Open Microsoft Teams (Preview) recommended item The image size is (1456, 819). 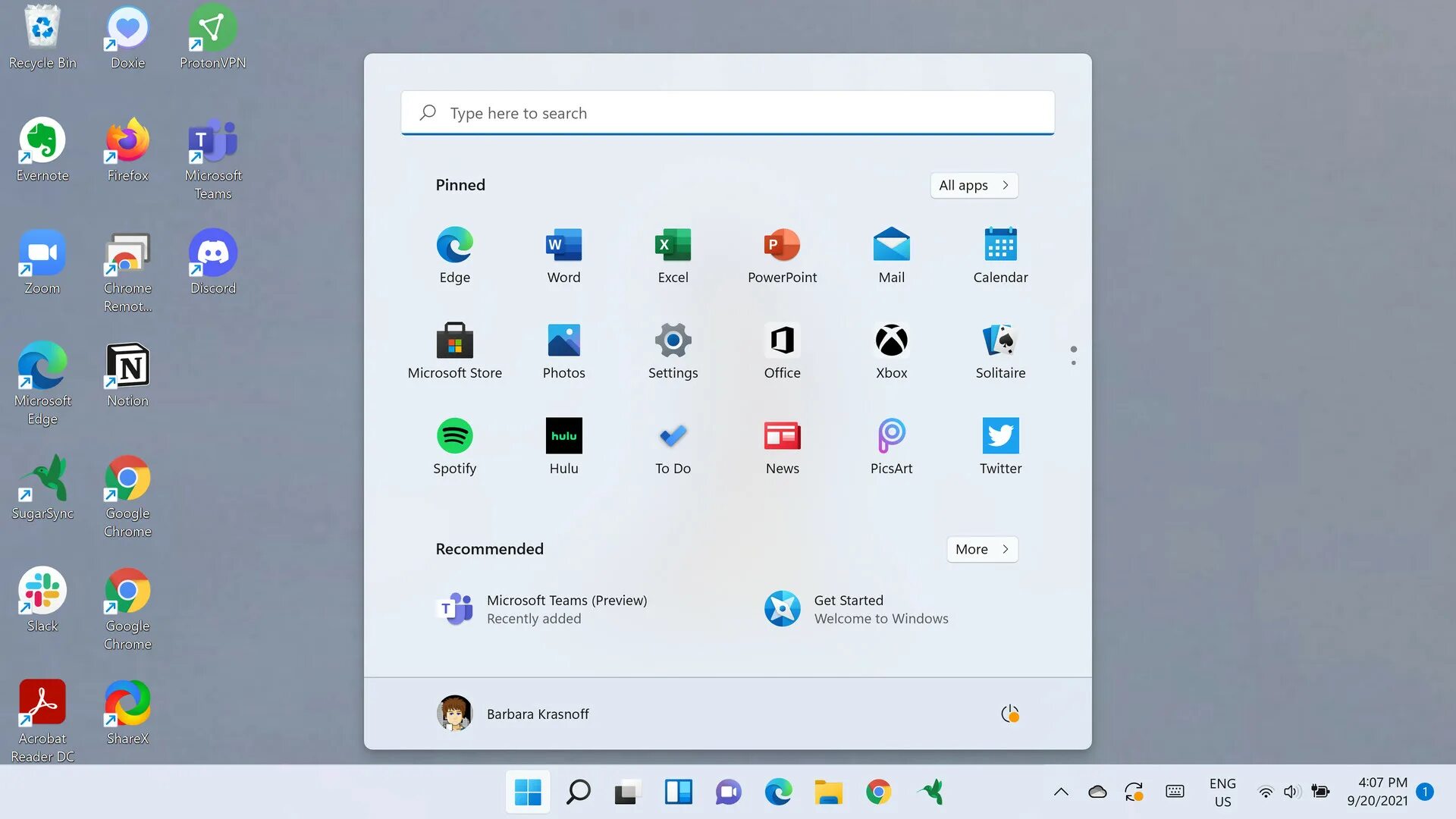[x=542, y=609]
